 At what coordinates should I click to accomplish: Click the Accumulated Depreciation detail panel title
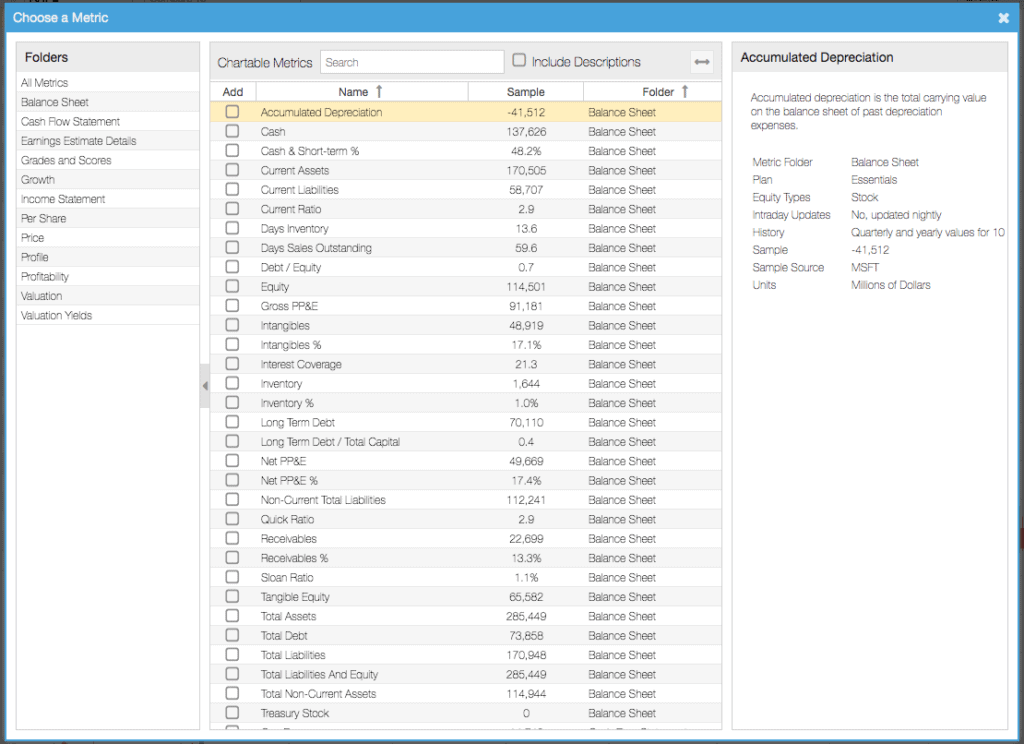pos(816,57)
